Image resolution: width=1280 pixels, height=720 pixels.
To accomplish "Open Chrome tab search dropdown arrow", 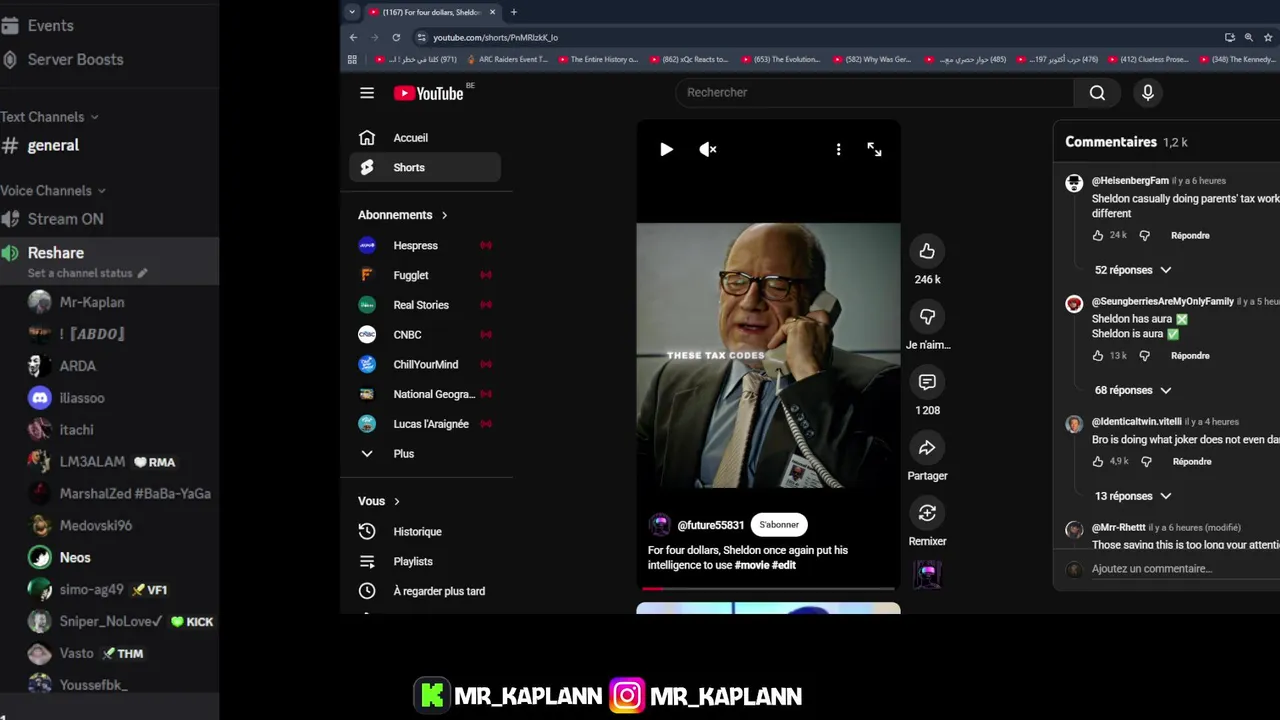I will pos(351,12).
